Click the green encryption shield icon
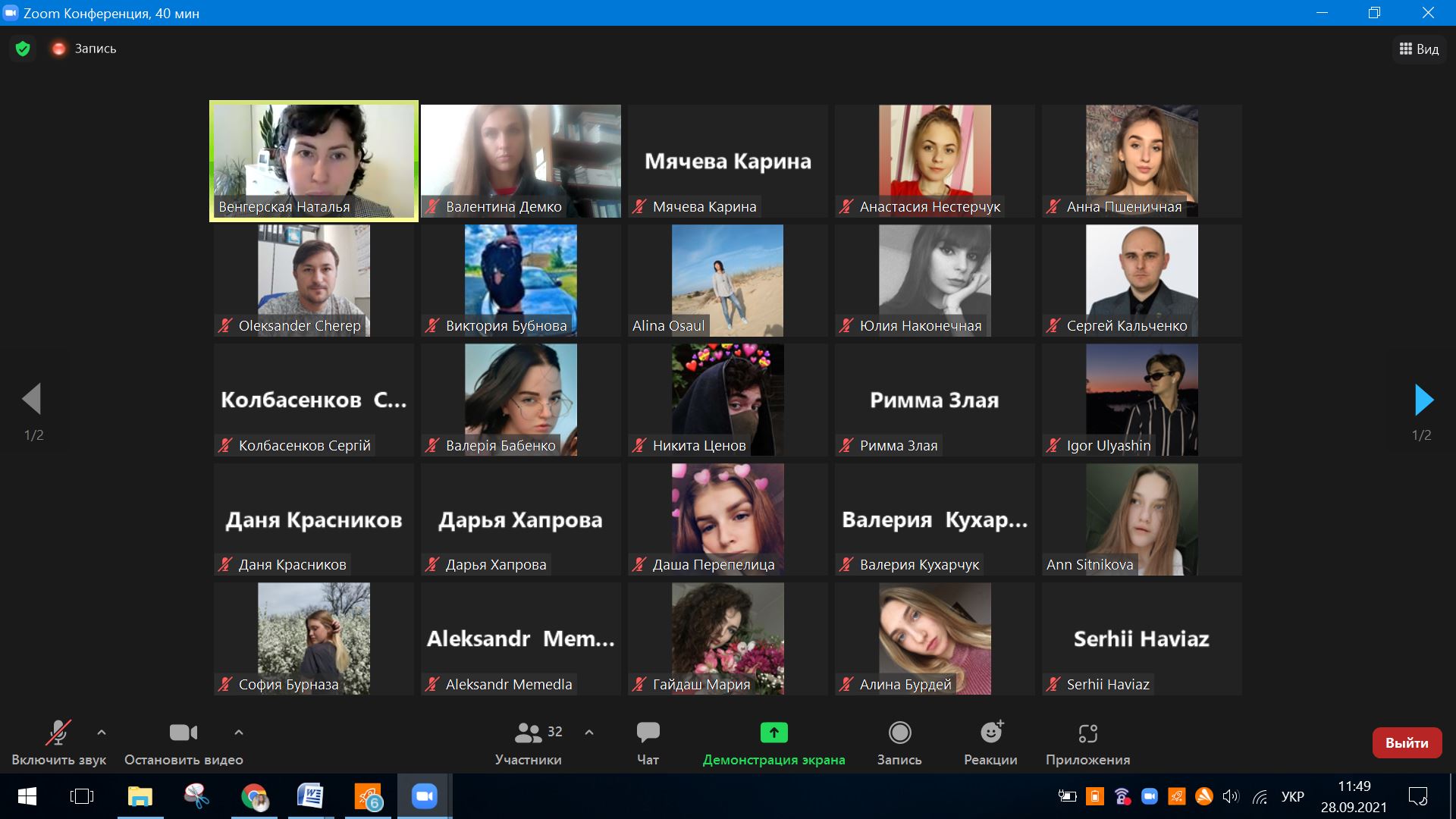Image resolution: width=1456 pixels, height=819 pixels. pyautogui.click(x=23, y=49)
